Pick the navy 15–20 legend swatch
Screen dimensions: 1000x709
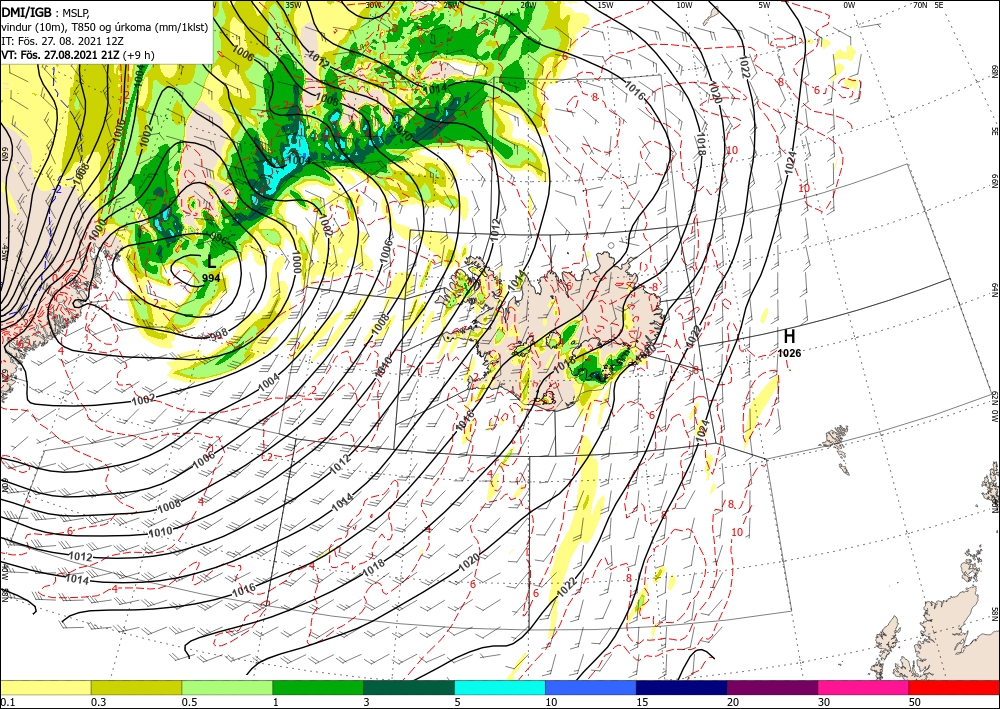point(682,688)
